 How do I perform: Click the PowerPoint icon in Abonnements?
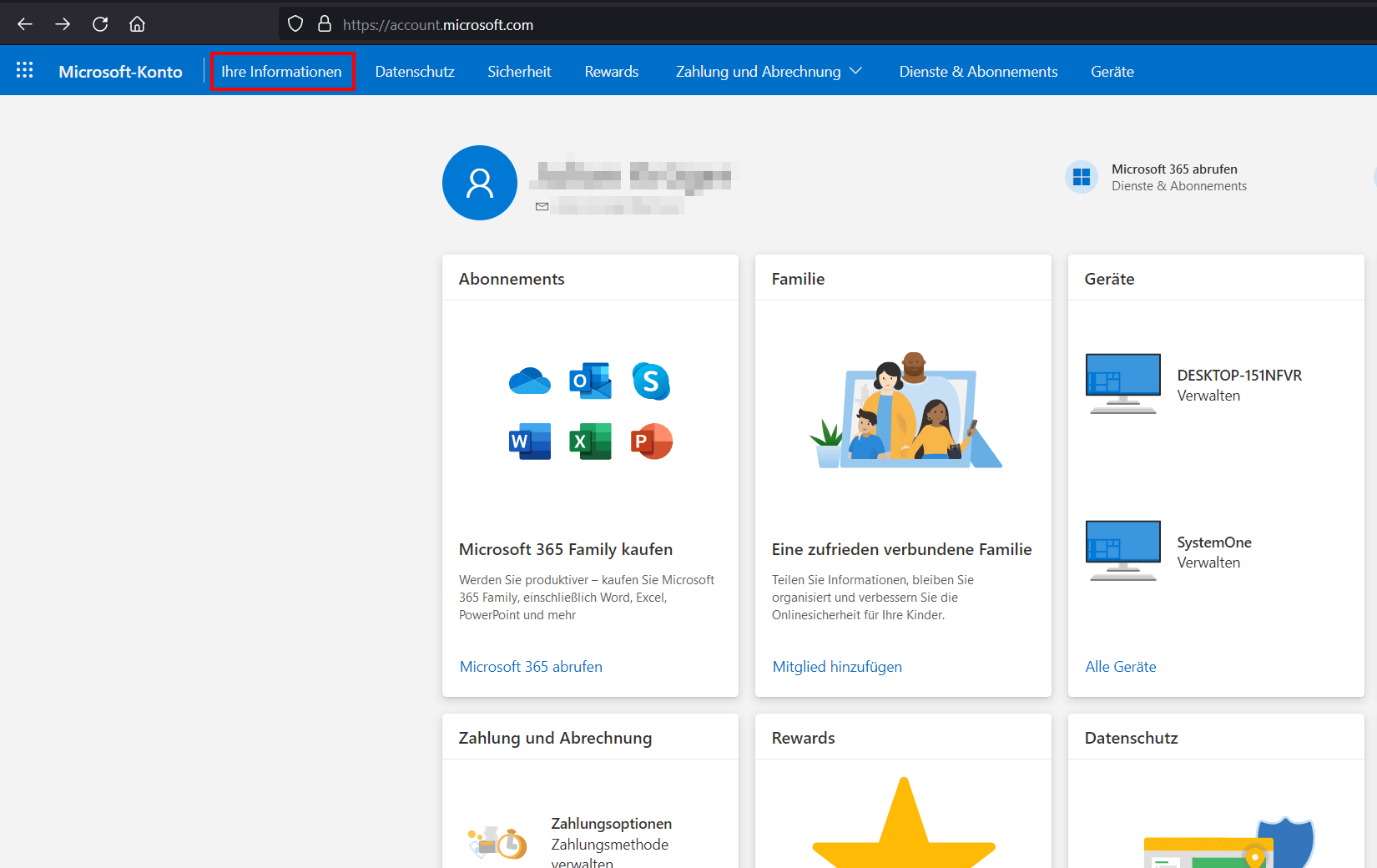(652, 442)
